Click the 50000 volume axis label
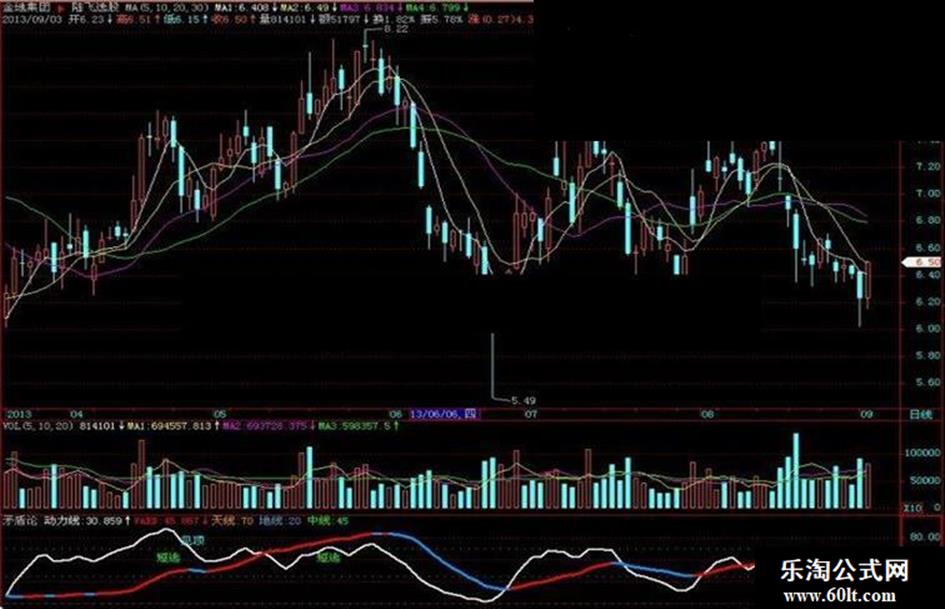 tap(925, 481)
